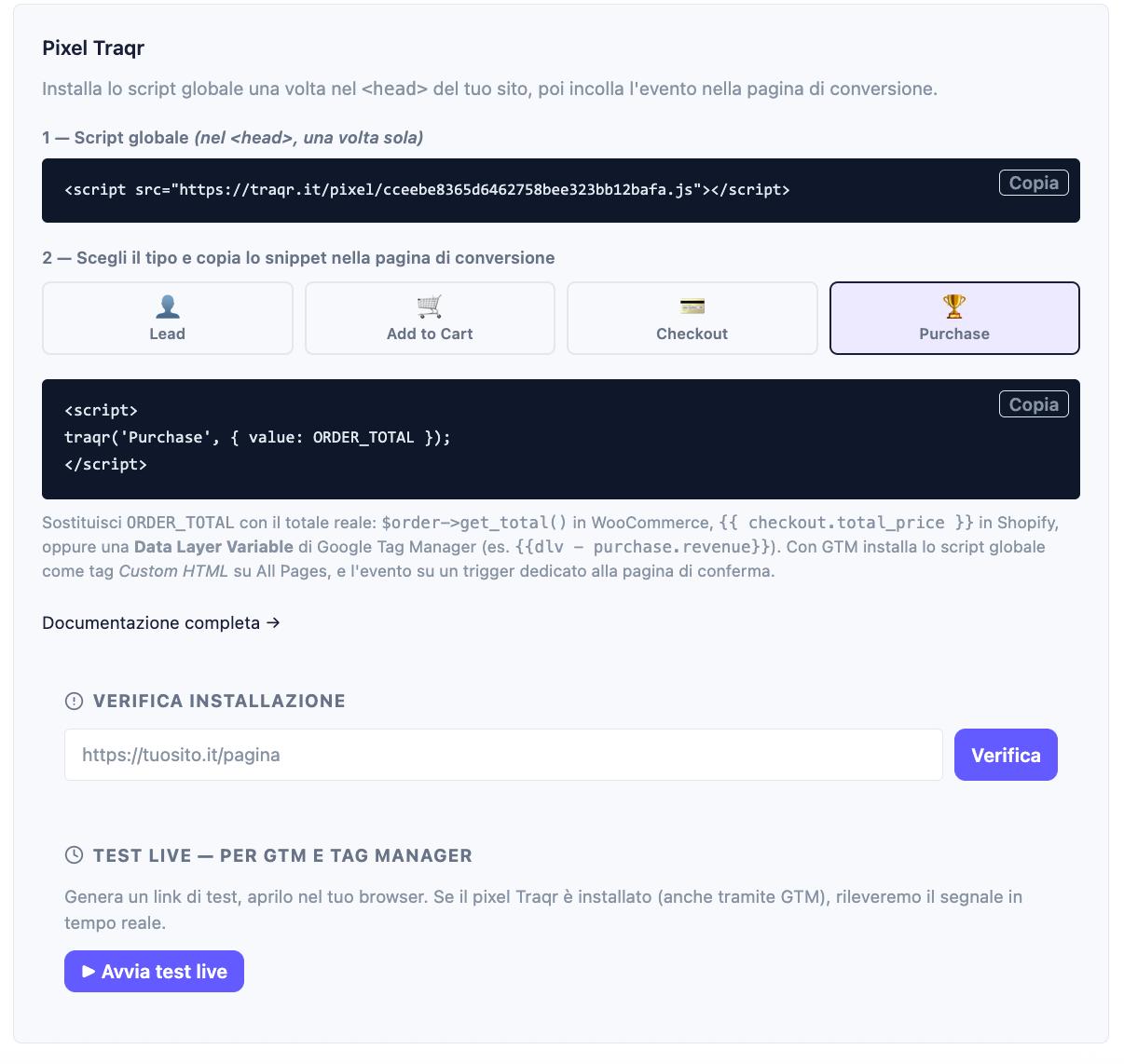
Task: Copy the Purchase event snippet
Action: click(1034, 404)
